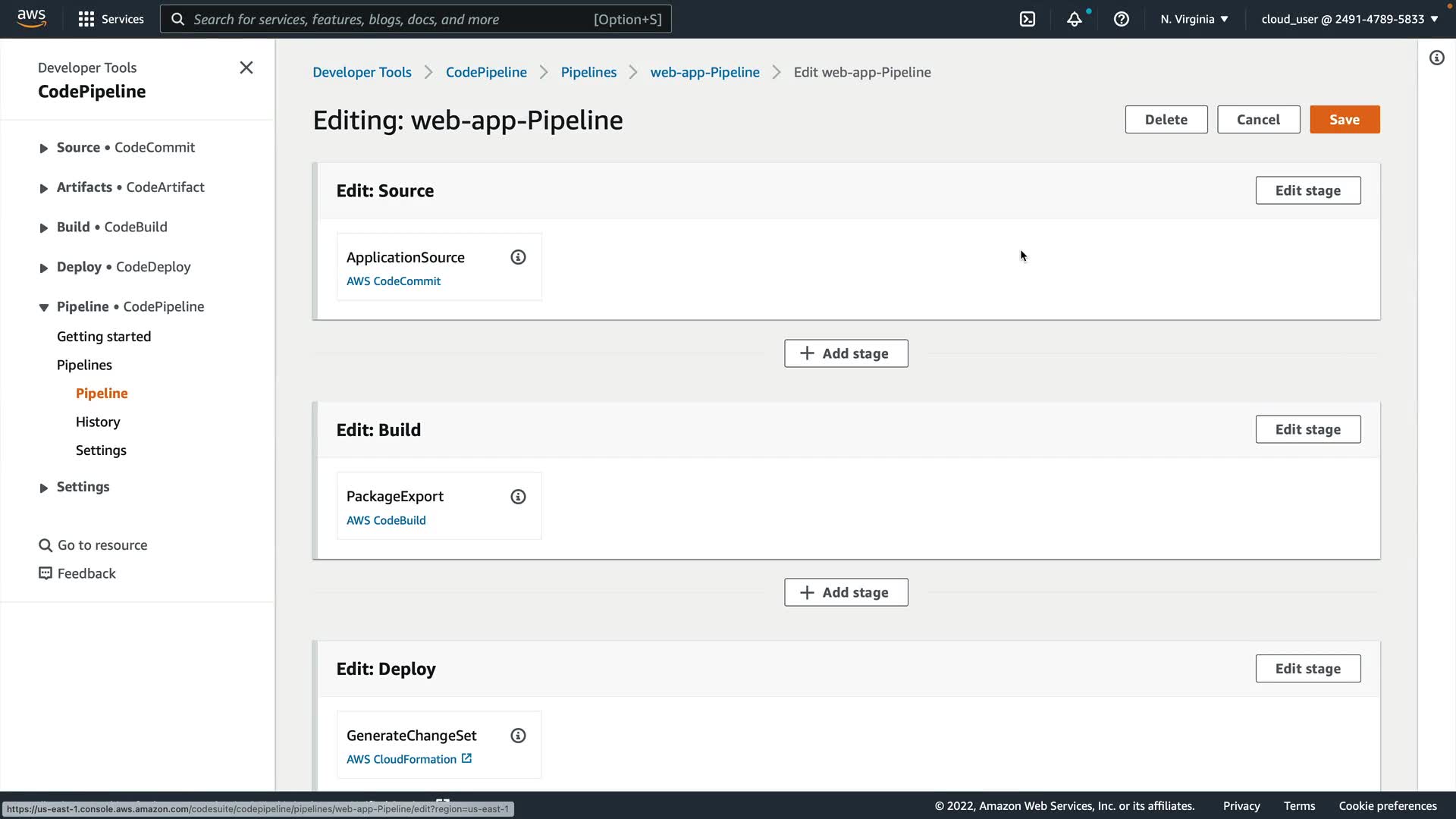Viewport: 1456px width, 819px height.
Task: Open info panel icon at top right
Action: [1437, 58]
